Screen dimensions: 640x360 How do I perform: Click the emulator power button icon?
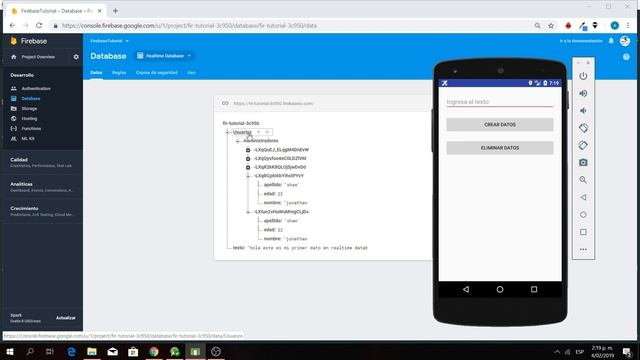click(x=583, y=76)
